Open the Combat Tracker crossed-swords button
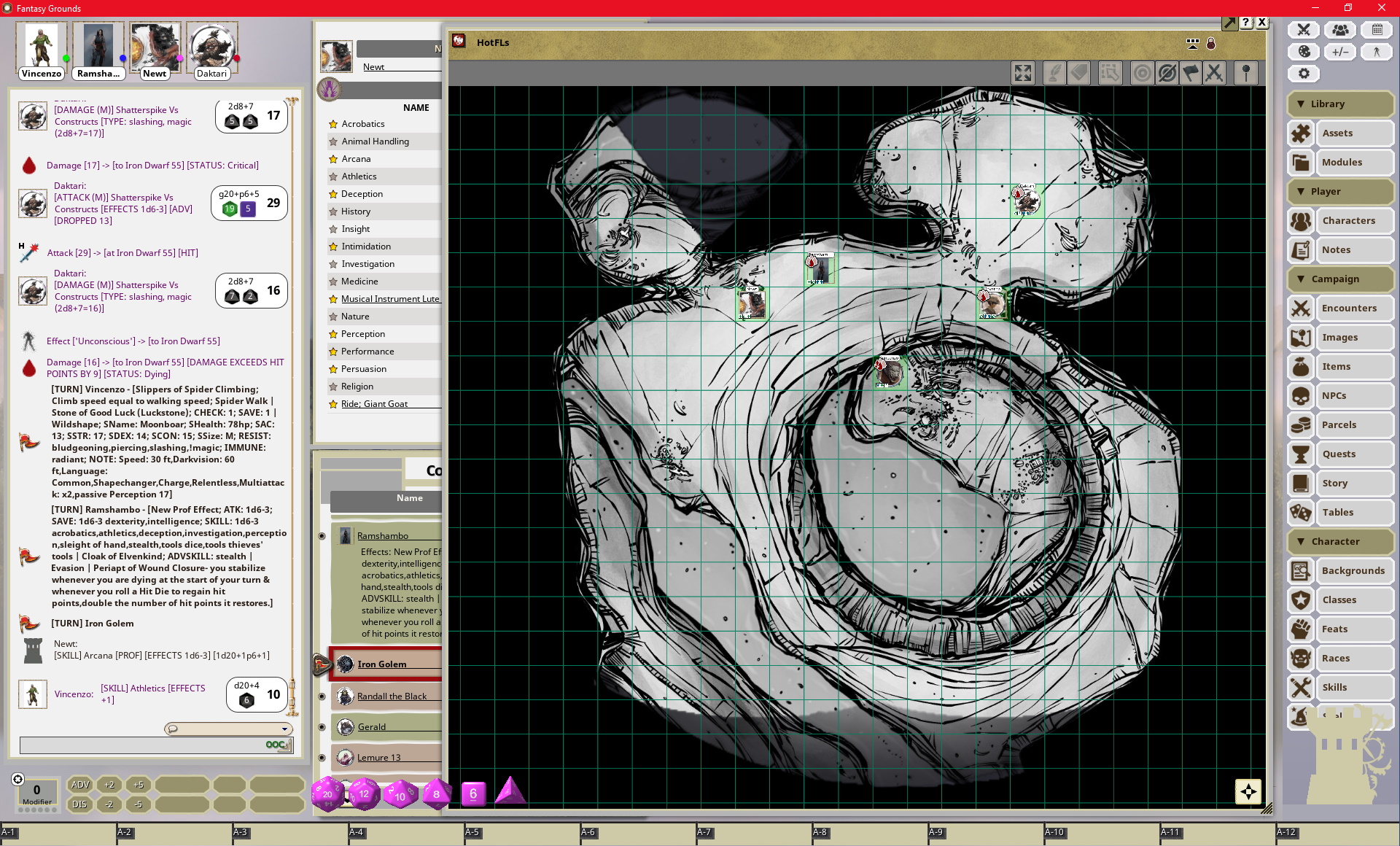This screenshot has height=846, width=1400. click(1304, 30)
